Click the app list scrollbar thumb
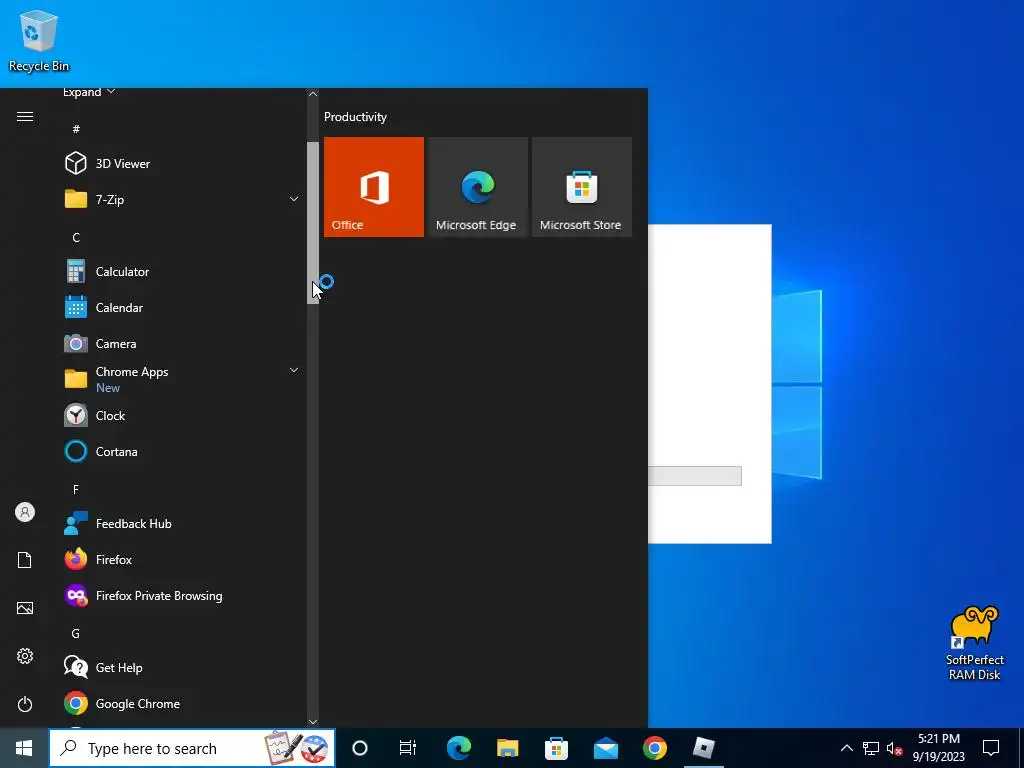Screen dimensions: 1024x768 [x=313, y=222]
